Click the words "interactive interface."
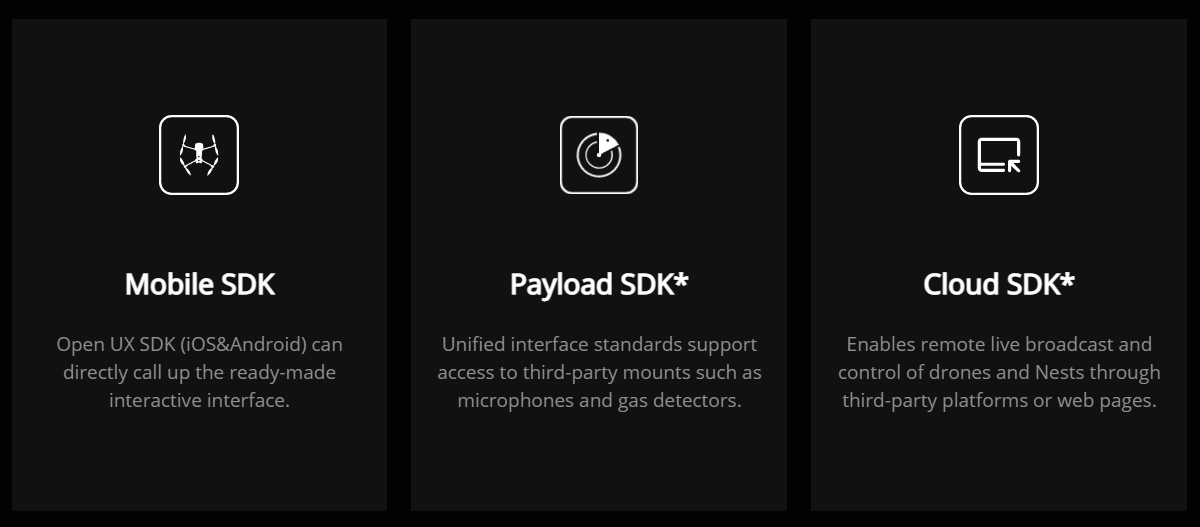 (199, 401)
